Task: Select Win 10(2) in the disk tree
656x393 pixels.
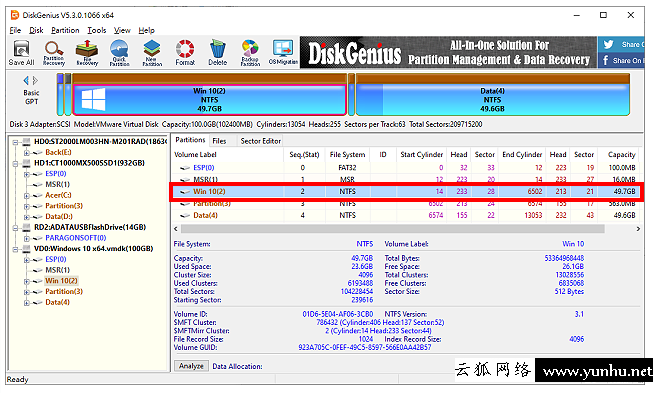Action: tap(61, 281)
